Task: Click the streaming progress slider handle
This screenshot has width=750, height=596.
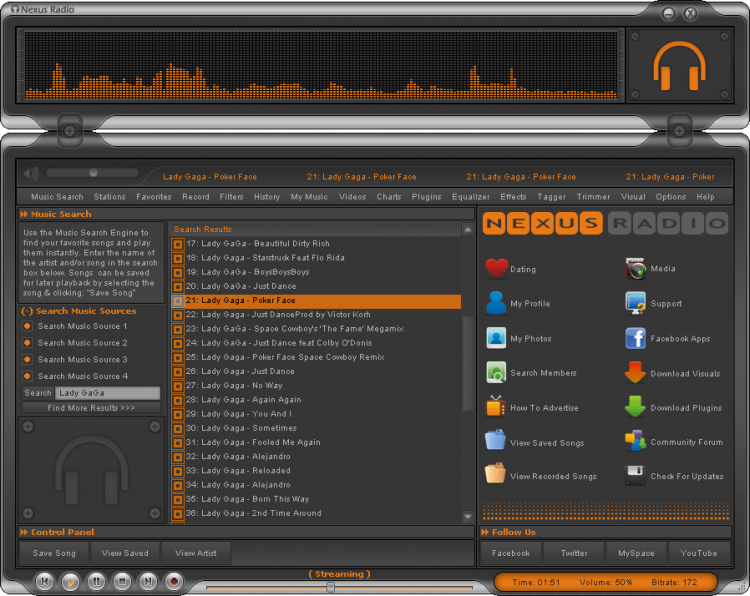Action: point(331,587)
